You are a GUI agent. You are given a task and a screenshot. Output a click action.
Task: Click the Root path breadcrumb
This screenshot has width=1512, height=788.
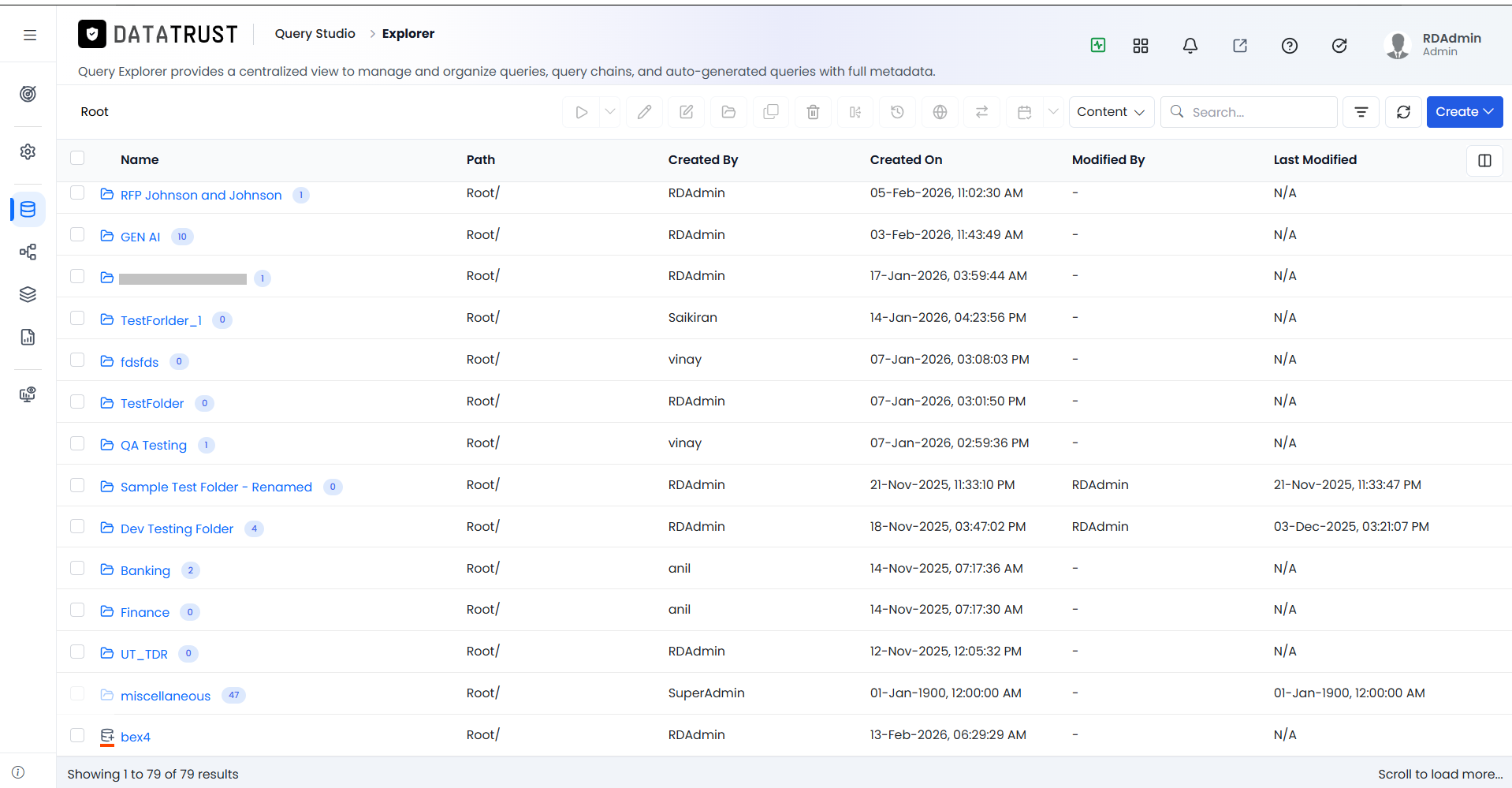click(95, 112)
